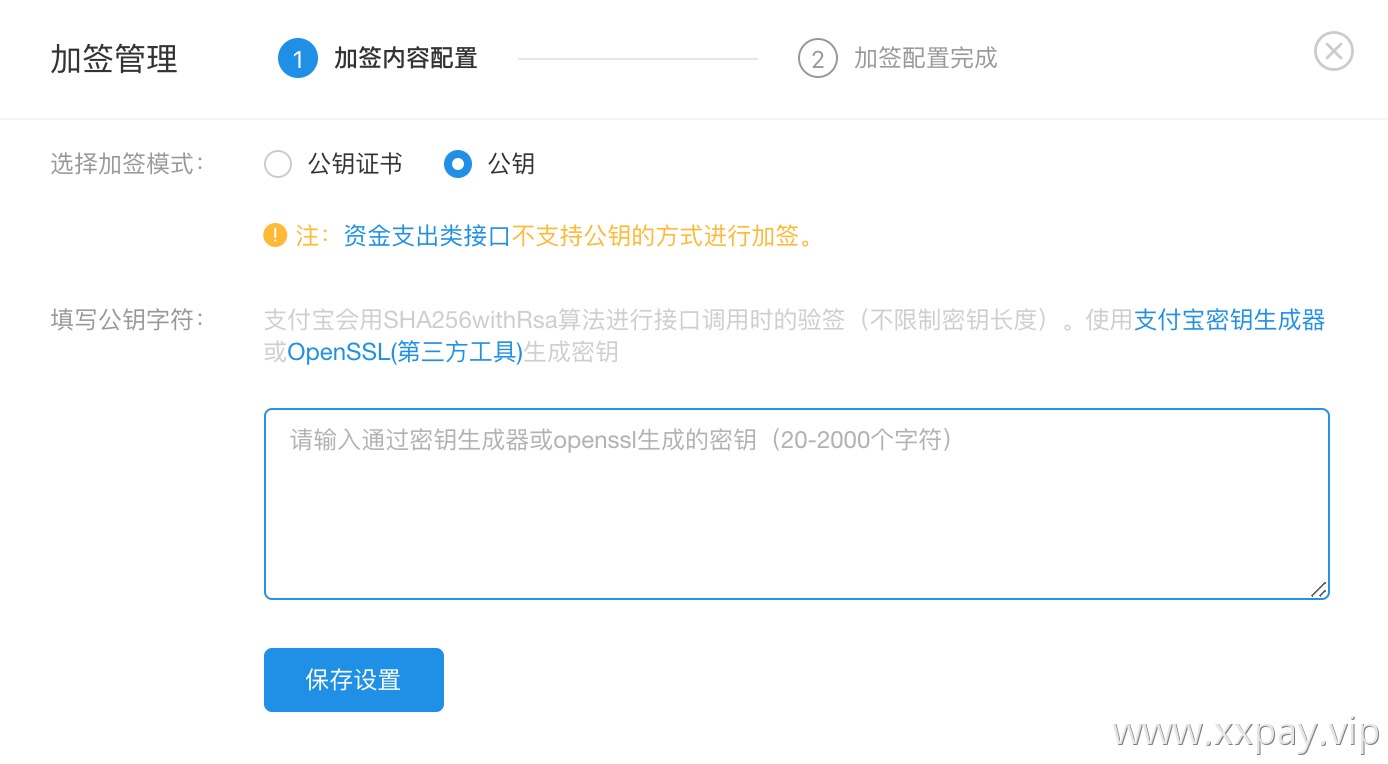
Task: Open the 支付宝密钥生成器 link
Action: click(1229, 320)
